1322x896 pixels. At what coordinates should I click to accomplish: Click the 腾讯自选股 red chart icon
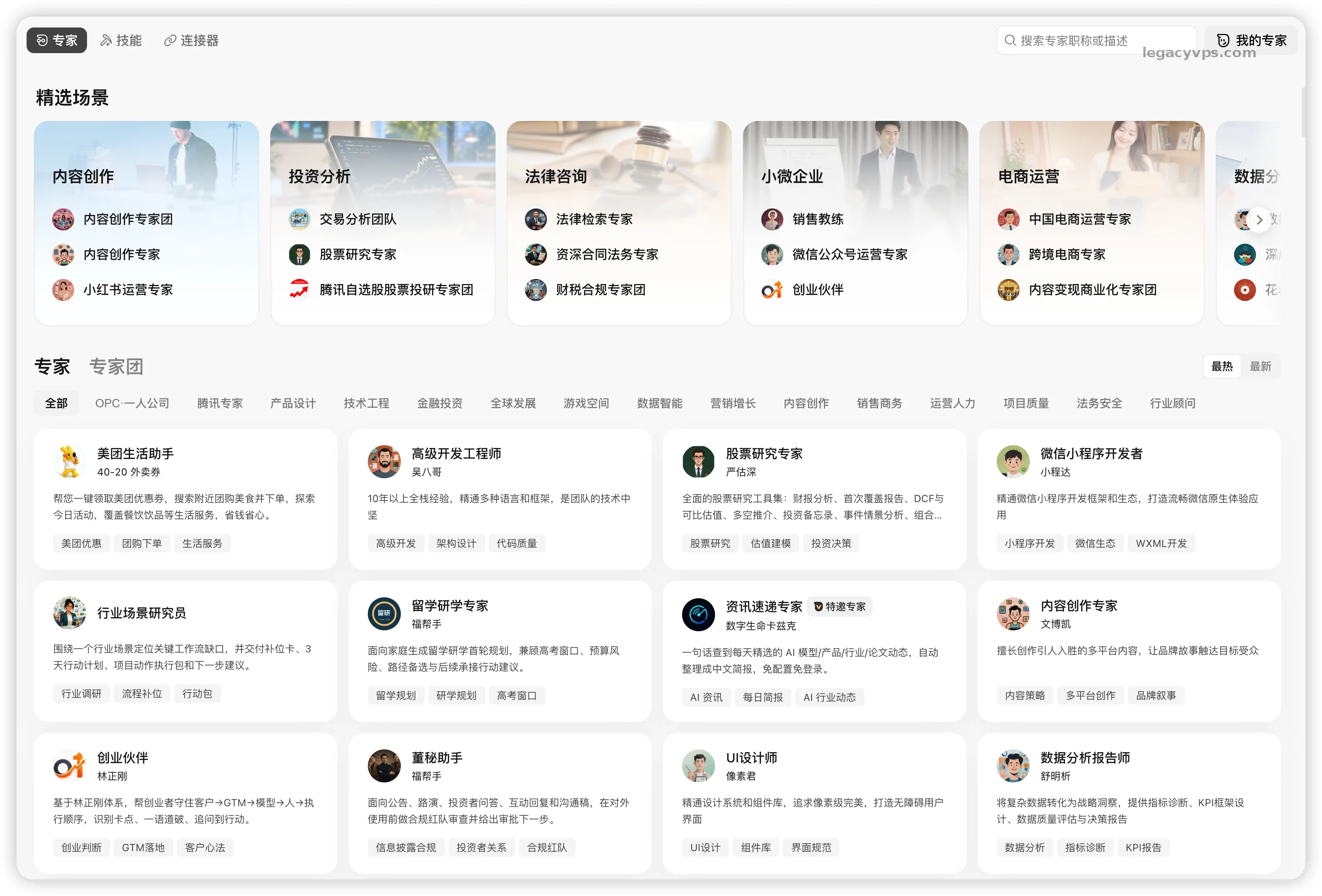299,290
